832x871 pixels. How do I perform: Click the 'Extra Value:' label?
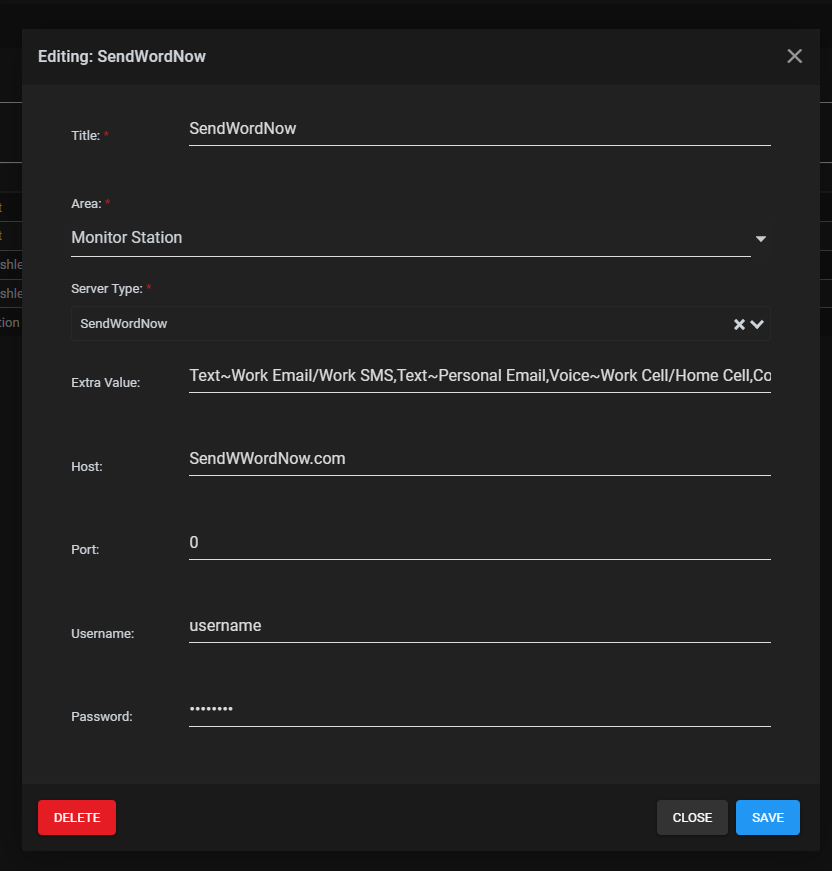click(106, 383)
